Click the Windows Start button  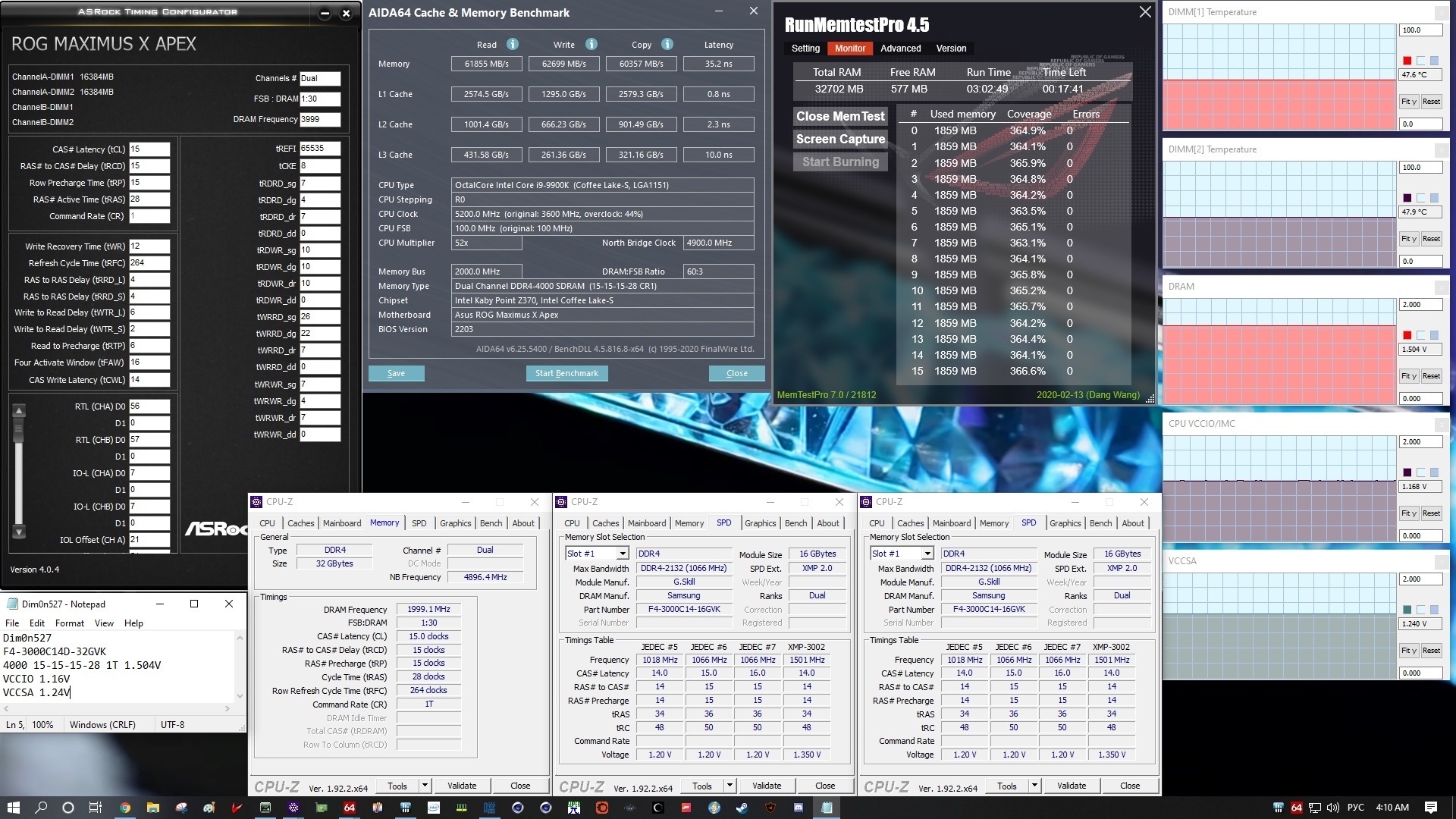pyautogui.click(x=13, y=808)
